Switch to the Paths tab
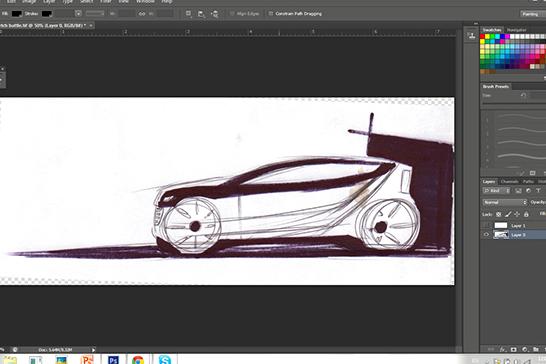Viewport: 546px width, 364px height. coord(528,182)
